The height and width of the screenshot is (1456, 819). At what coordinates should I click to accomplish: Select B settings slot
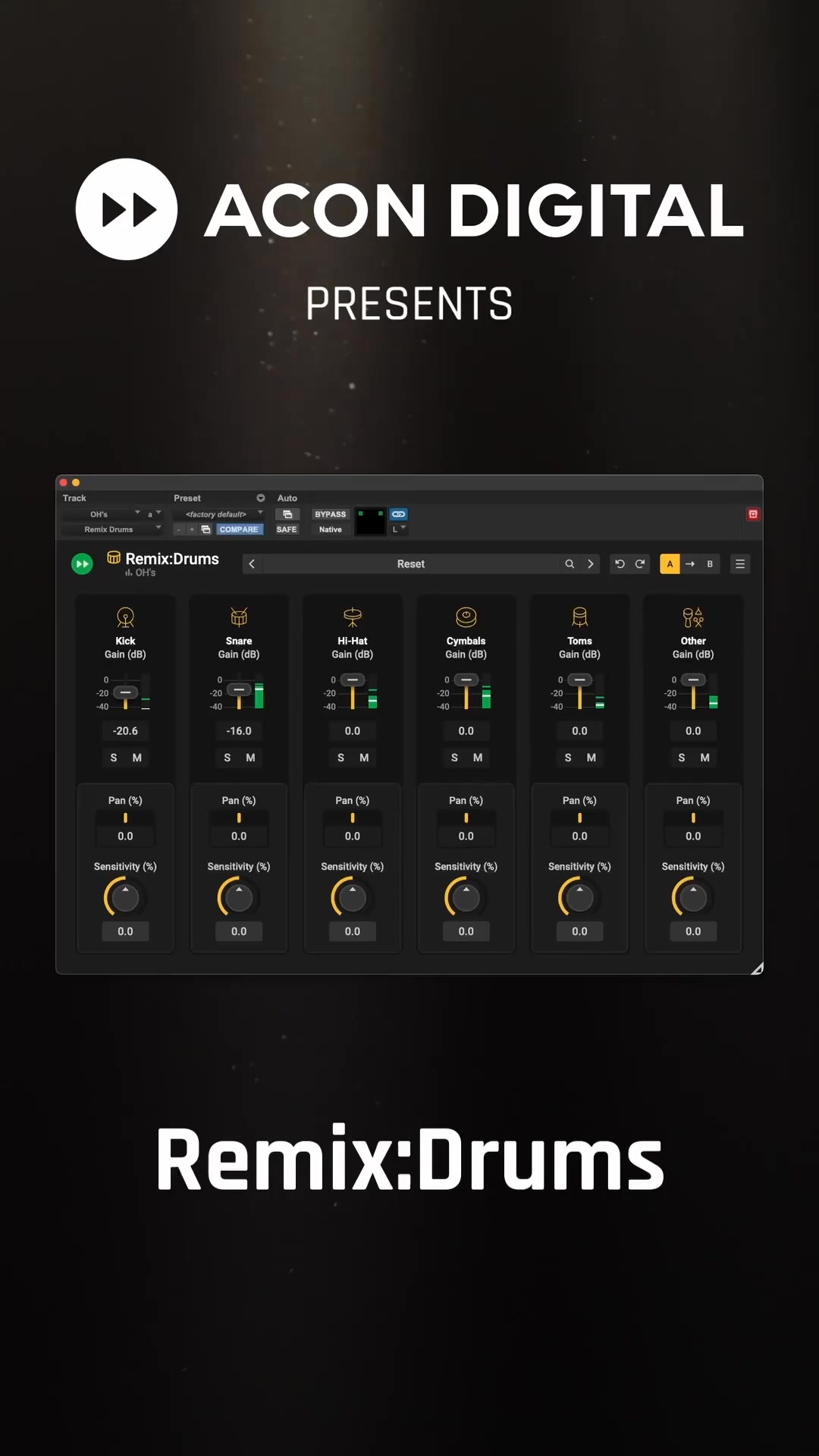point(710,563)
